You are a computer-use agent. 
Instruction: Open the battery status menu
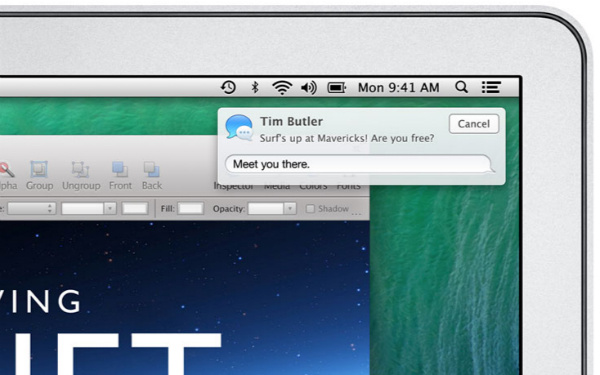click(337, 88)
